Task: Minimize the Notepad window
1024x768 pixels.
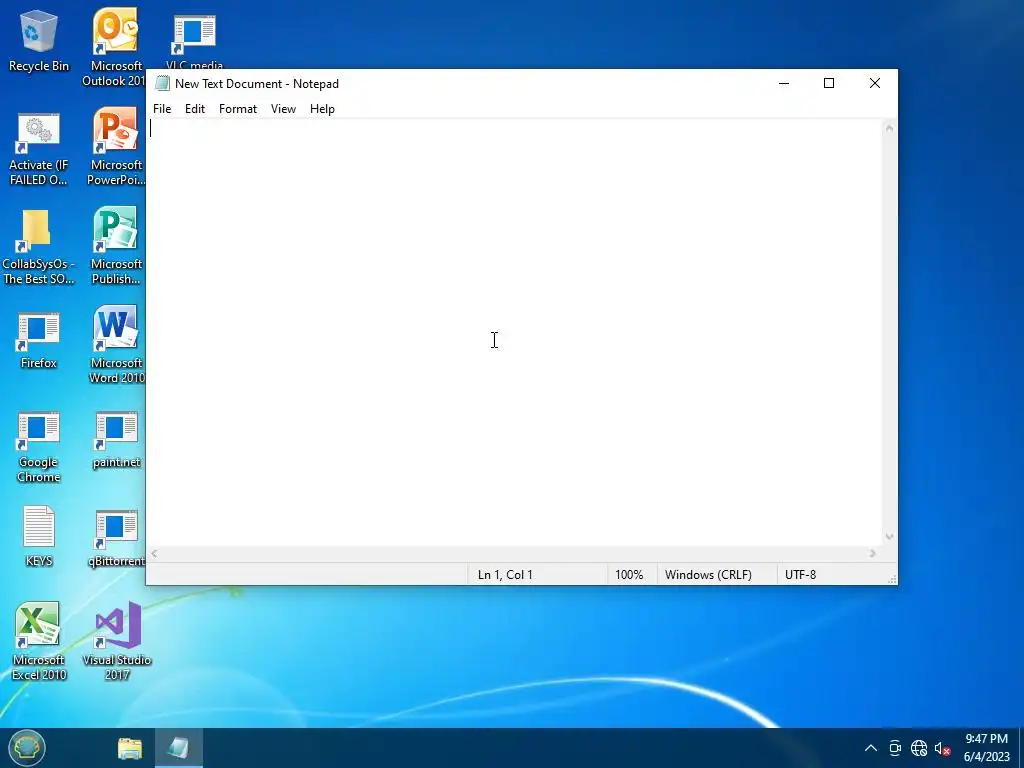Action: [784, 84]
